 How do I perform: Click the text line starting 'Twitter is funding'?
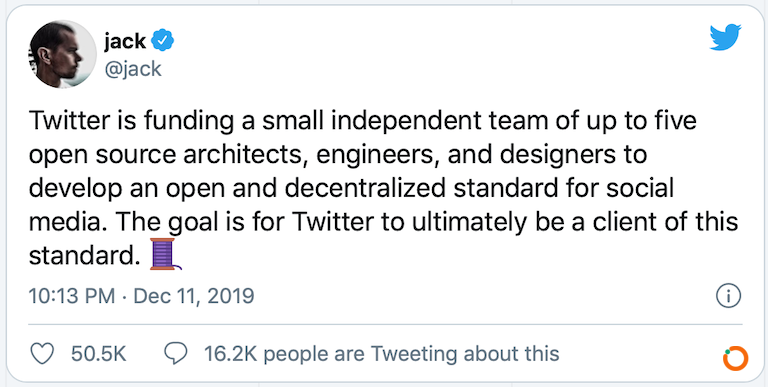click(362, 121)
